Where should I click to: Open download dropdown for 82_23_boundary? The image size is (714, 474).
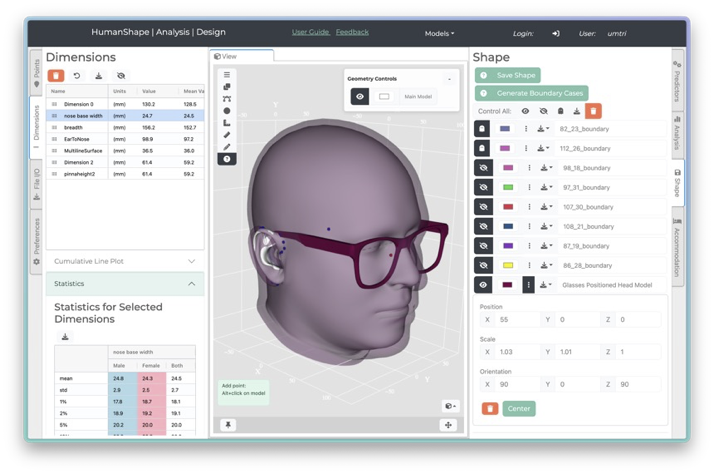pos(543,129)
